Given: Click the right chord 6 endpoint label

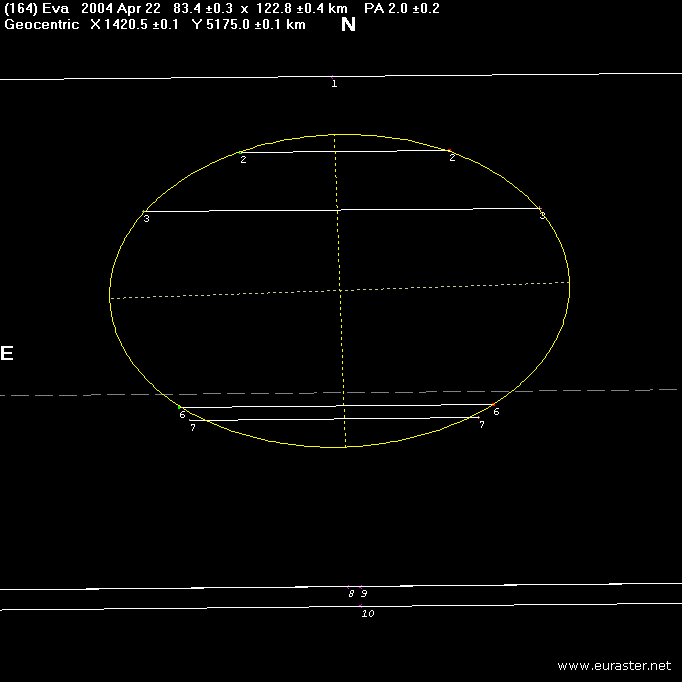Looking at the screenshot, I should point(496,412).
